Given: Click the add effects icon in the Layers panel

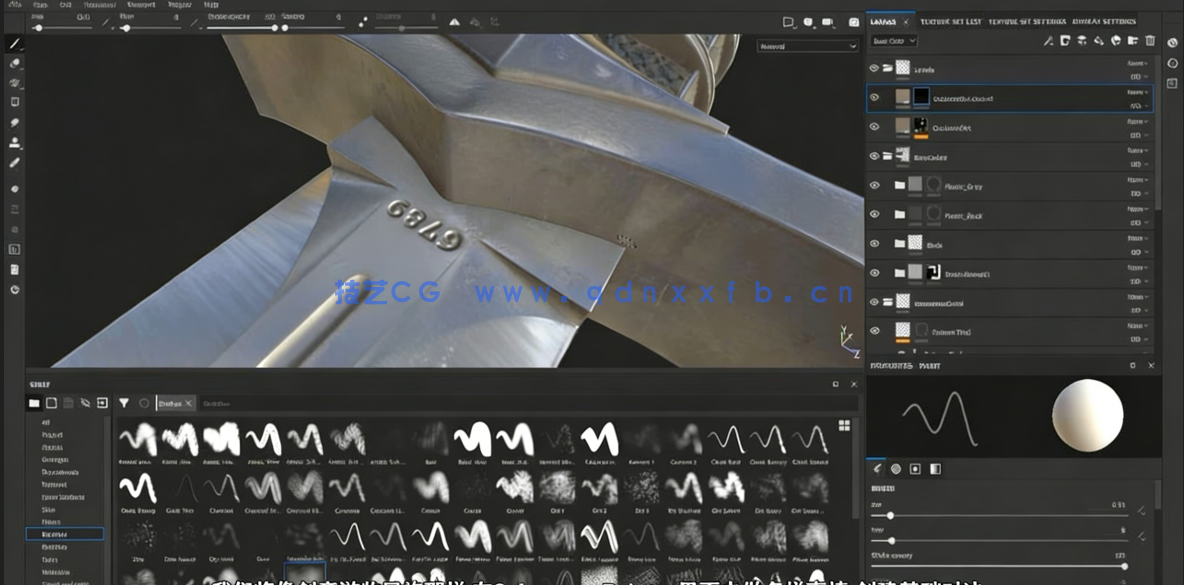Looking at the screenshot, I should tap(1048, 41).
